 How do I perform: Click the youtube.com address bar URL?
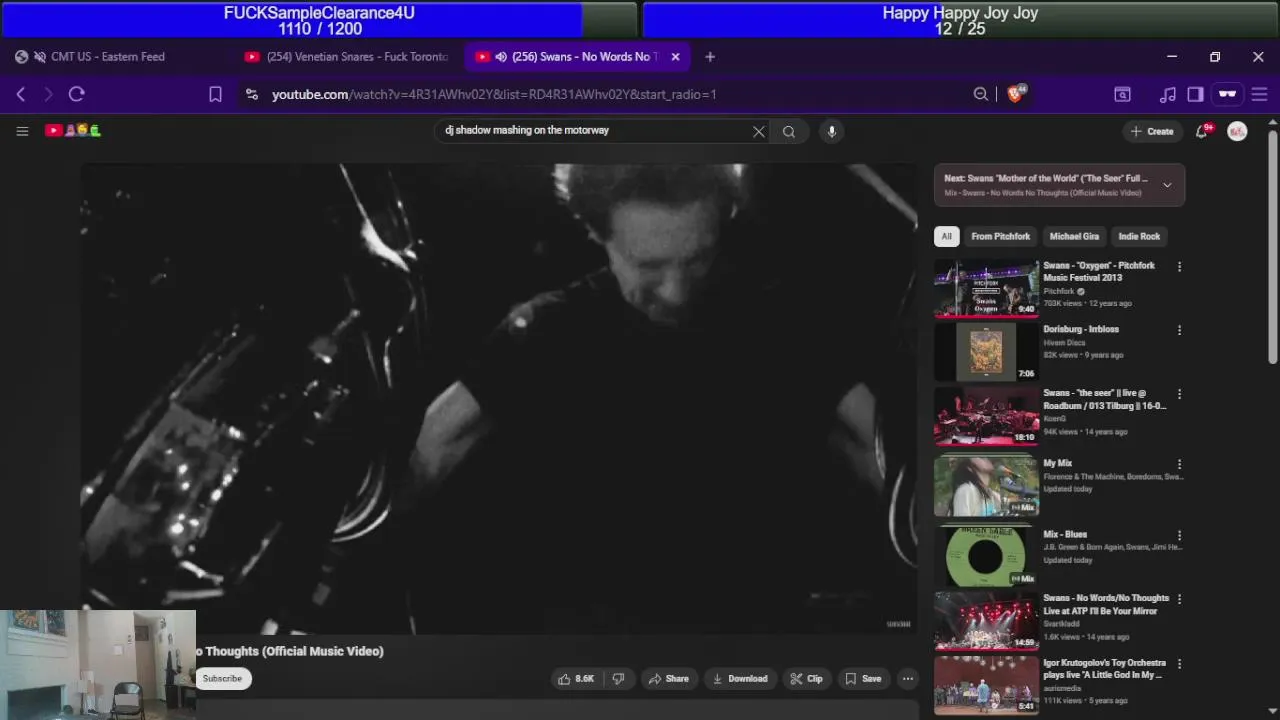pos(494,94)
